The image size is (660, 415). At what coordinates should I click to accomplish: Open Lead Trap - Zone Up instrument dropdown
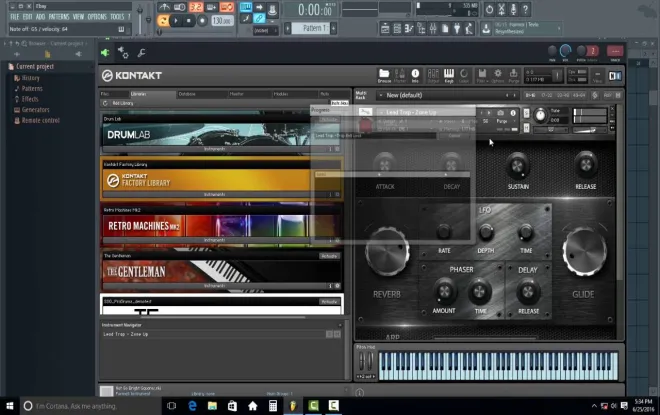click(x=427, y=112)
